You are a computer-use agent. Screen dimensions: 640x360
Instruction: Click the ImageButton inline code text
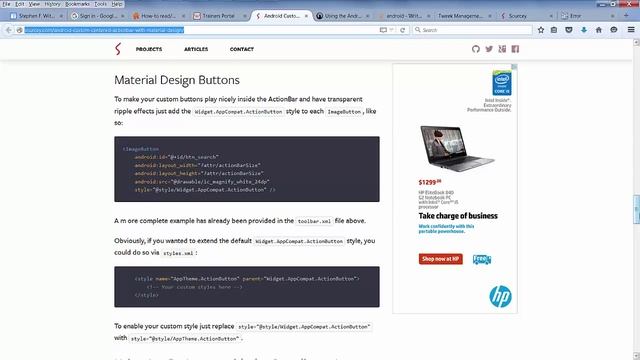344,112
